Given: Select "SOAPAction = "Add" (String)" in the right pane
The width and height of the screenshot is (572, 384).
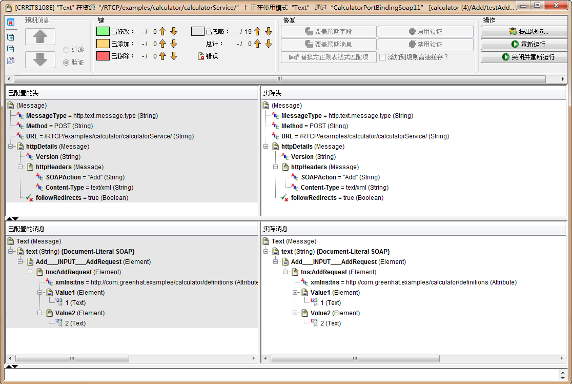Looking at the screenshot, I should (x=340, y=177).
